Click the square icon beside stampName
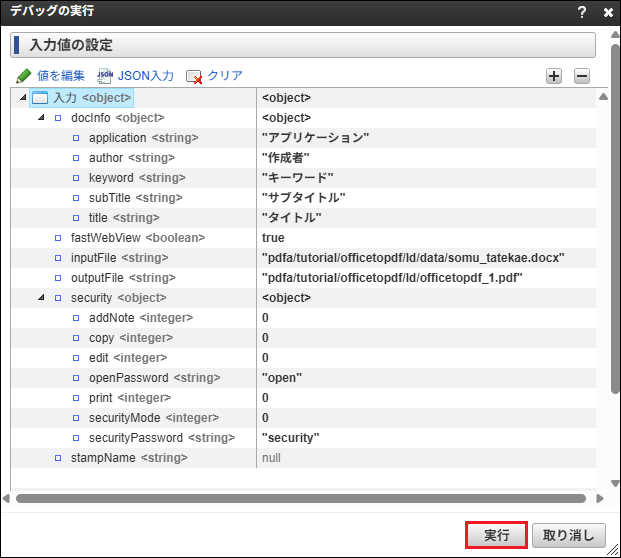The height and width of the screenshot is (558, 621). [58, 458]
